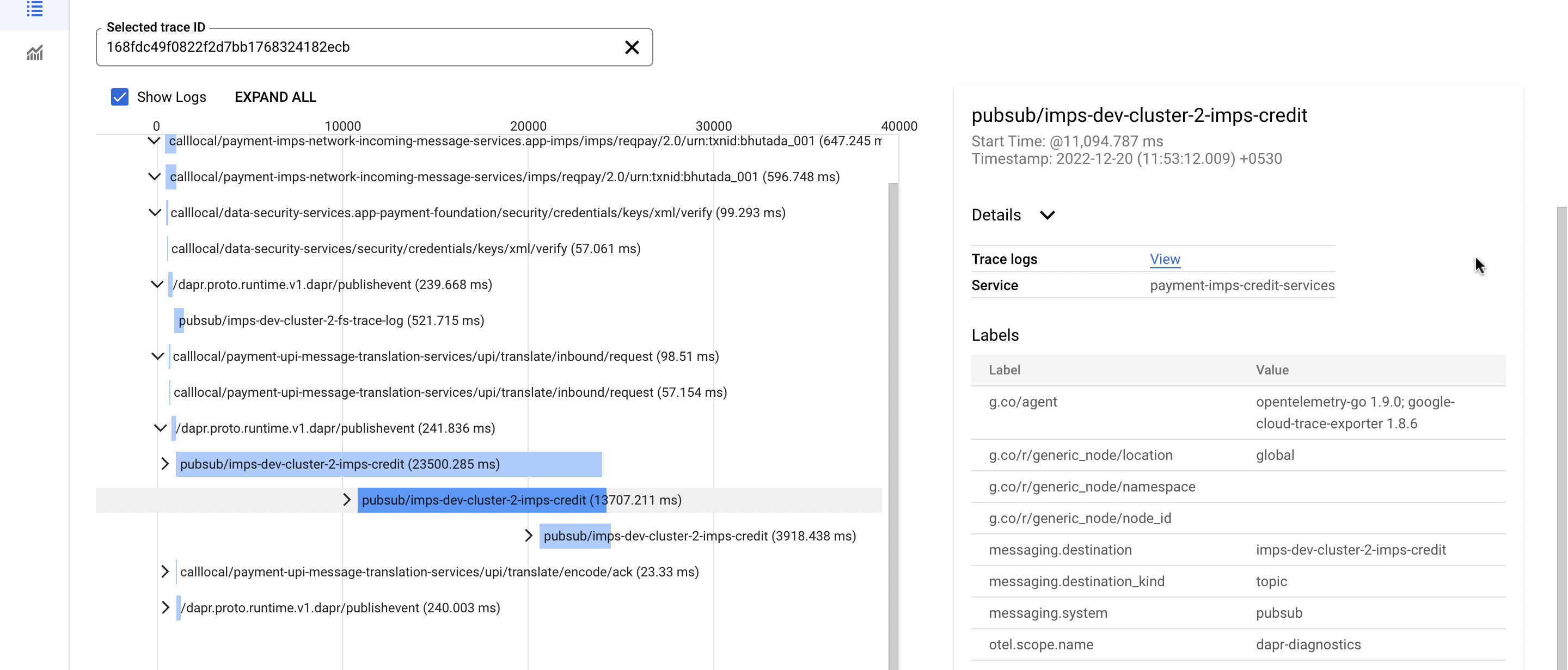
Task: Click the trace list icon in left sidebar
Action: (35, 9)
